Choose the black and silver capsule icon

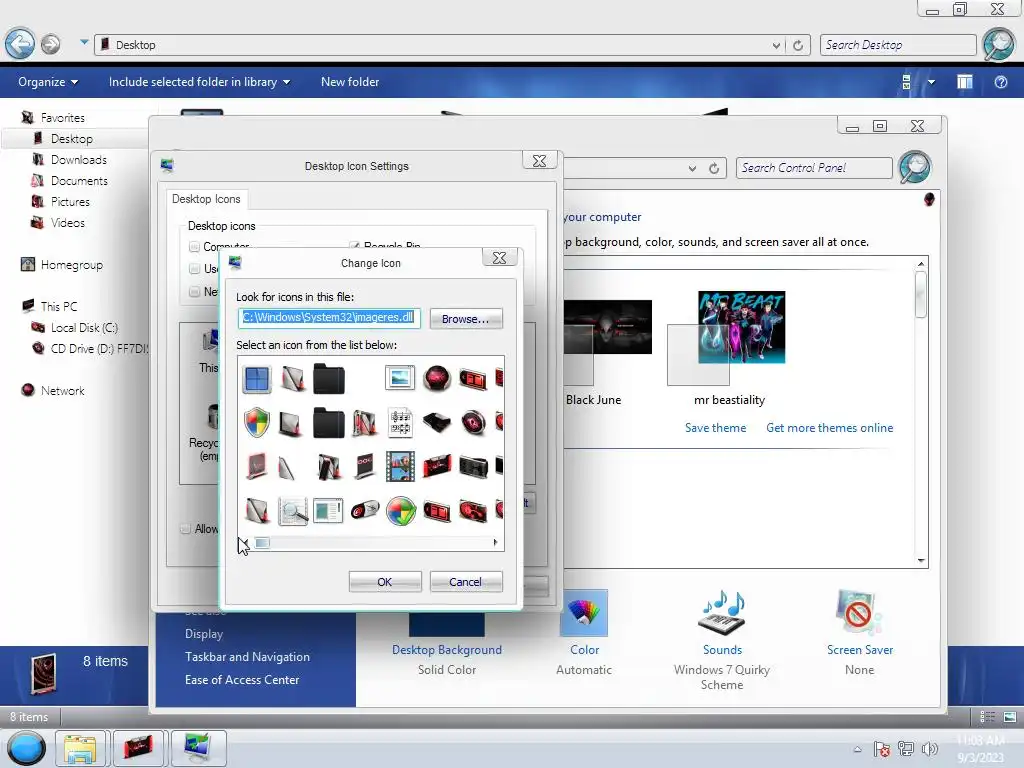point(364,510)
